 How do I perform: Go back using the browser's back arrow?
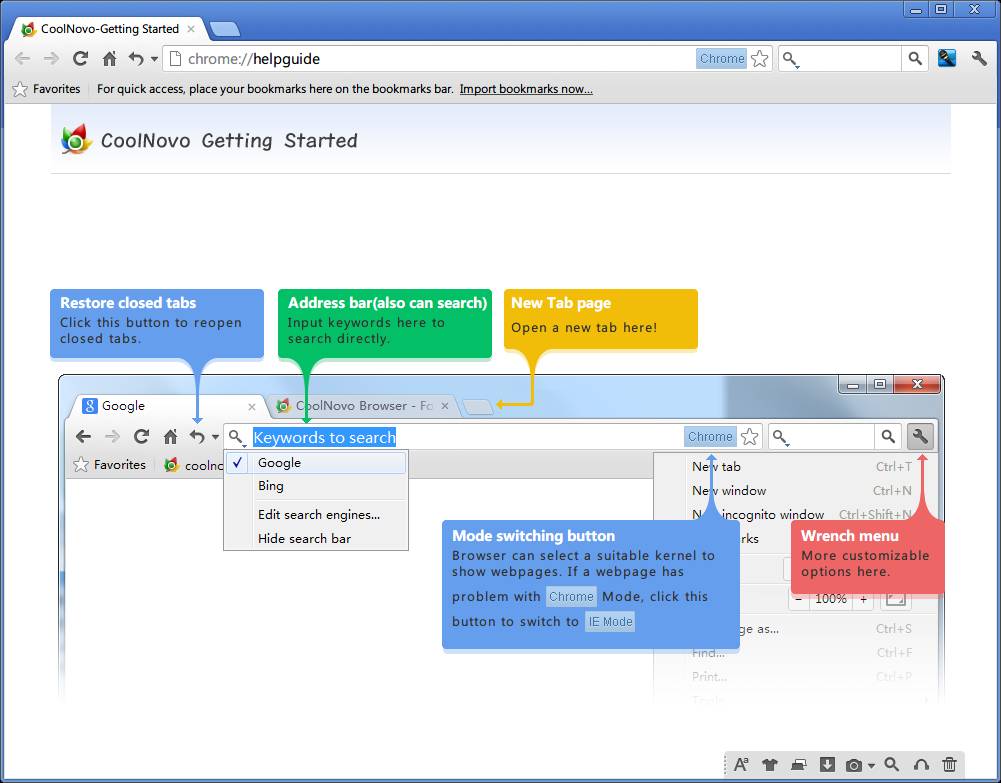22,59
